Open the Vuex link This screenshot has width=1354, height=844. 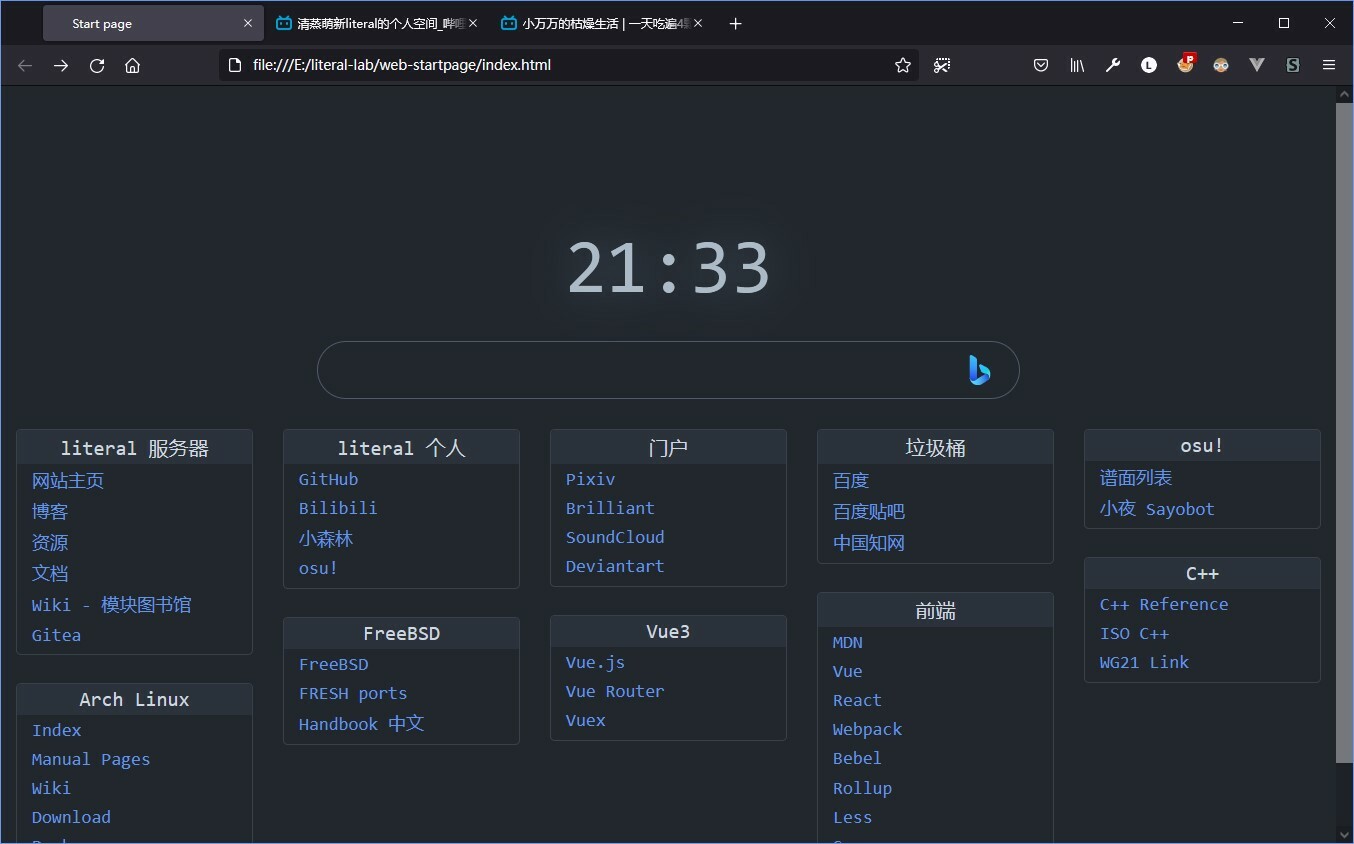585,720
